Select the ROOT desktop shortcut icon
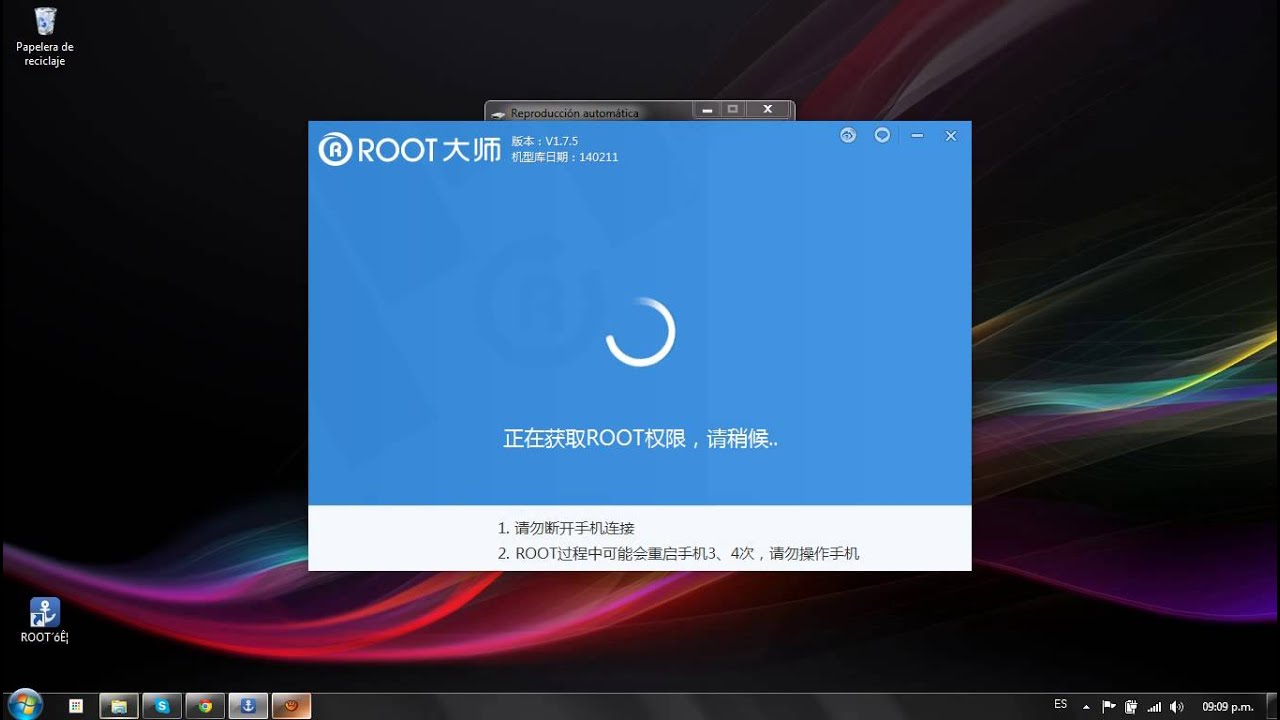1280x720 pixels. (45, 621)
